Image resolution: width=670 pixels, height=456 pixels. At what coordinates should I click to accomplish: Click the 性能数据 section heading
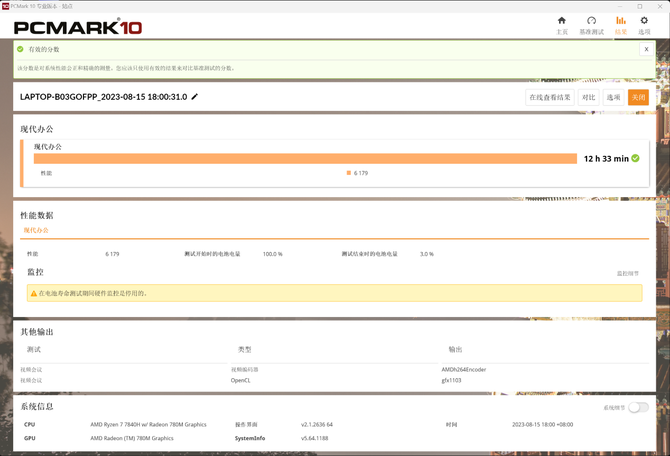37,215
